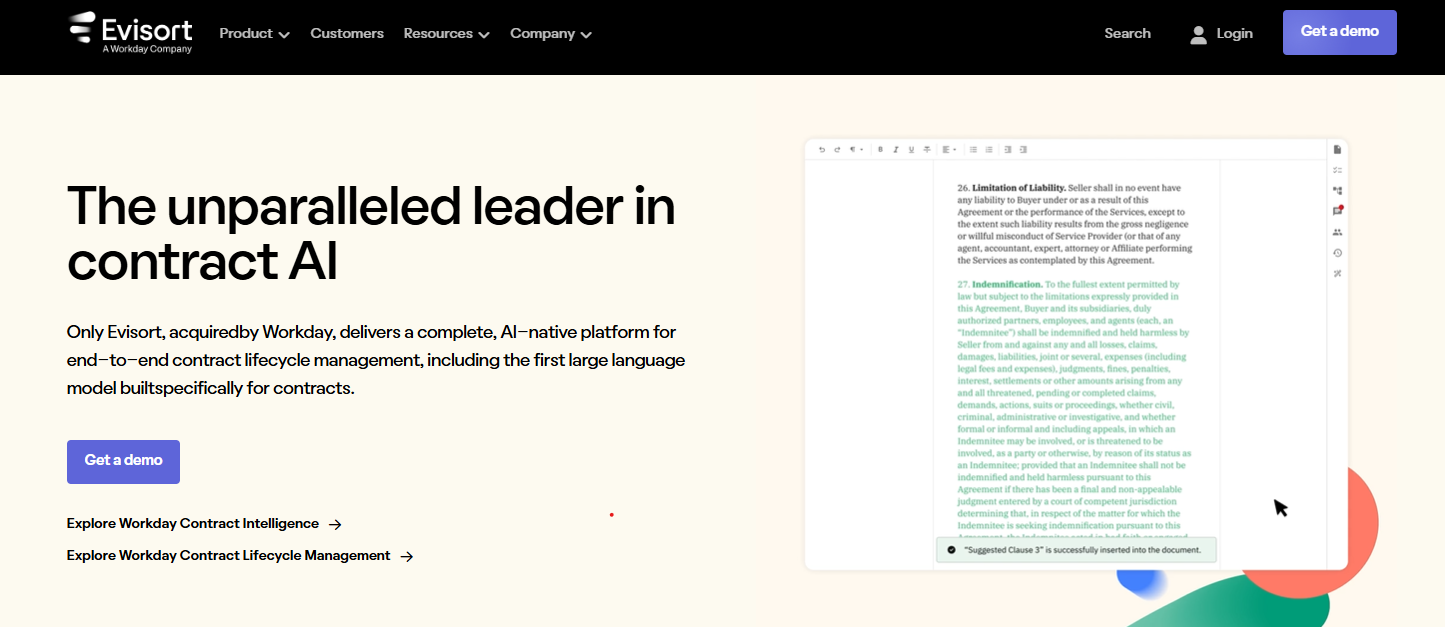1445x627 pixels.
Task: Click the paragraph beginning "Only Evisort, acquiredby Workday"
Action: (376, 359)
